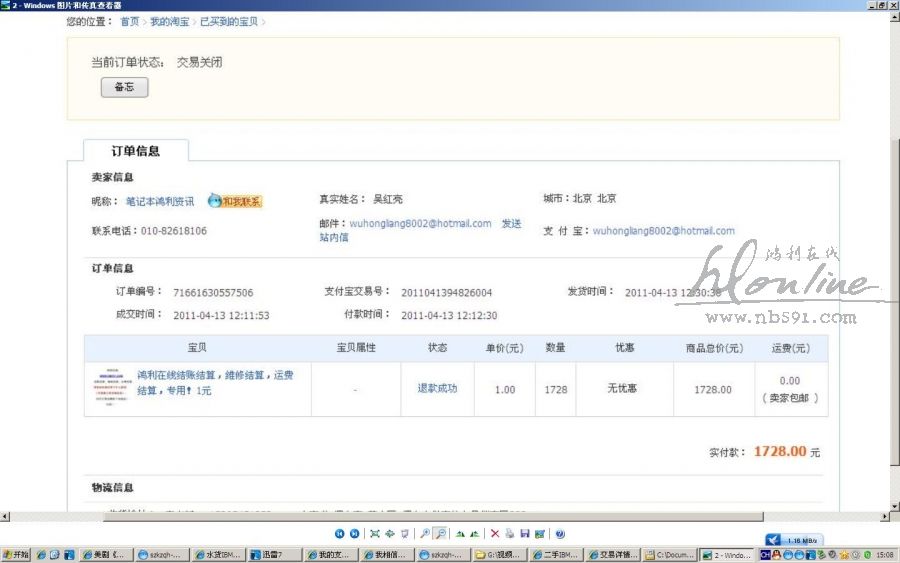
Task: Rotate the image counterclockwise
Action: coord(474,534)
